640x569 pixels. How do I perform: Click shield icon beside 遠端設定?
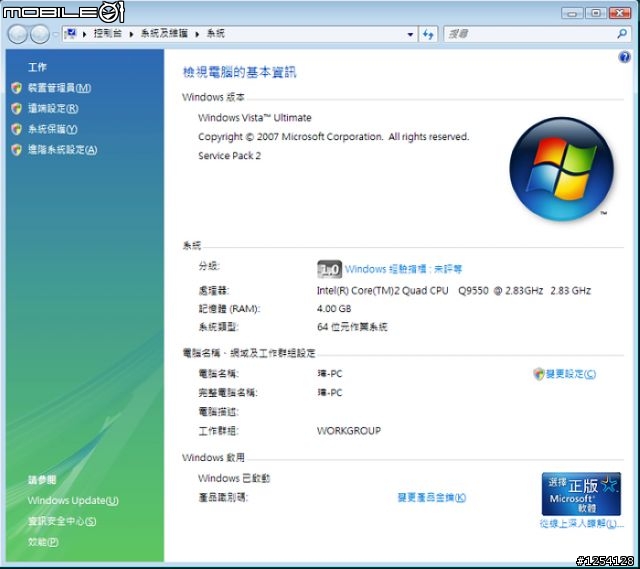17,109
